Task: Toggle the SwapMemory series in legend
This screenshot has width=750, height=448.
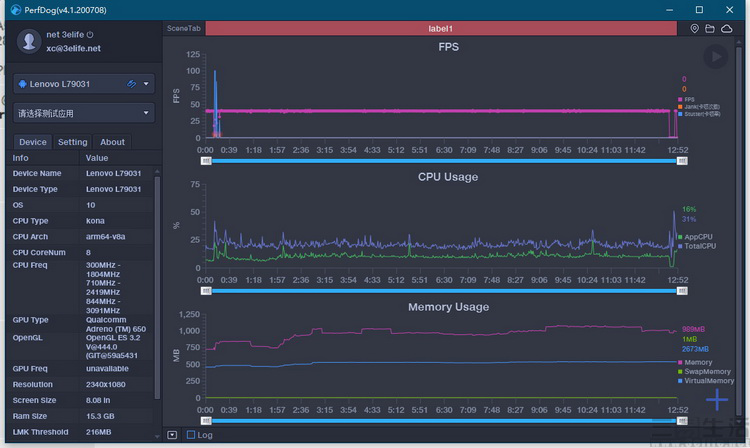Action: (x=704, y=371)
